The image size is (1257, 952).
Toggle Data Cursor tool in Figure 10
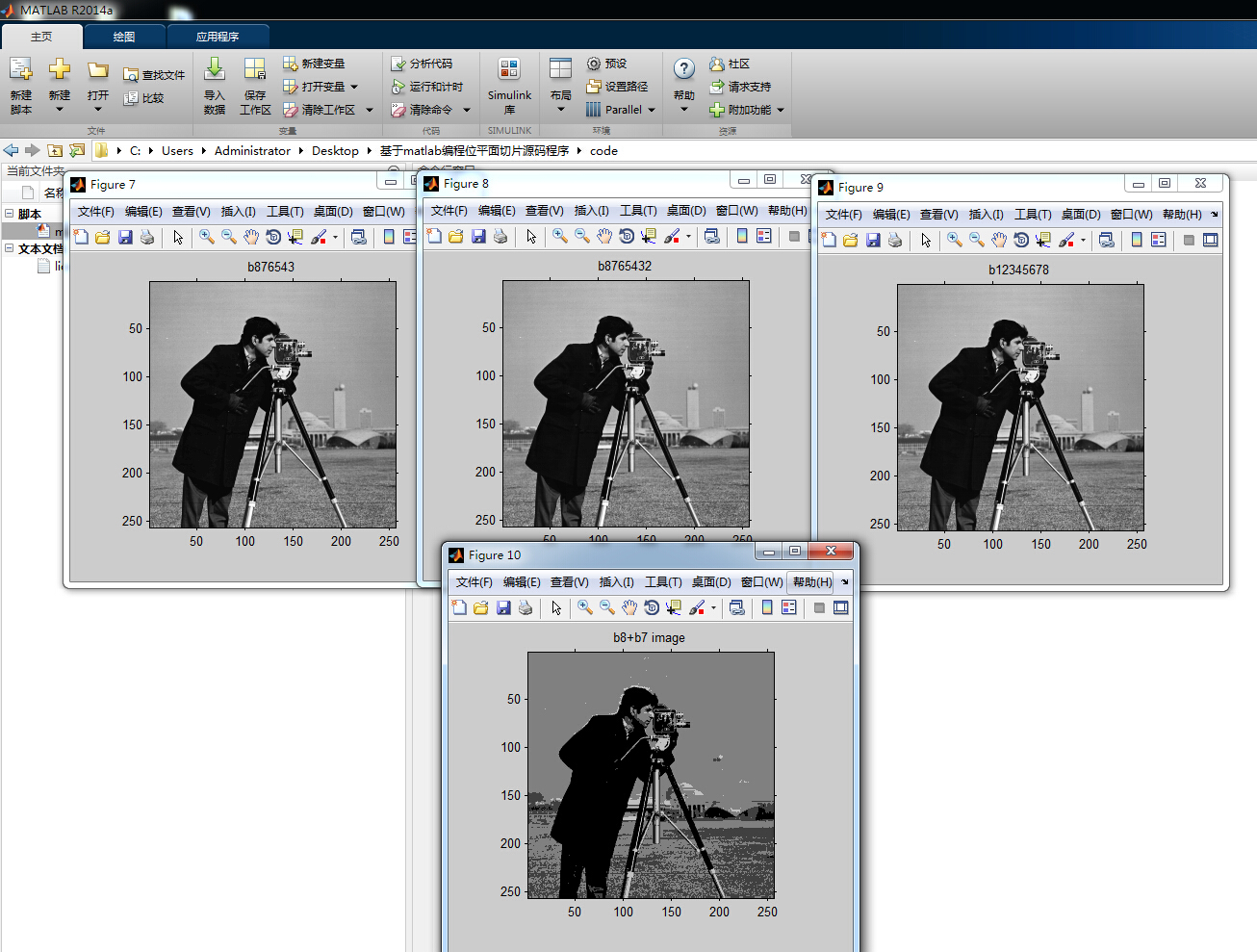tap(674, 607)
